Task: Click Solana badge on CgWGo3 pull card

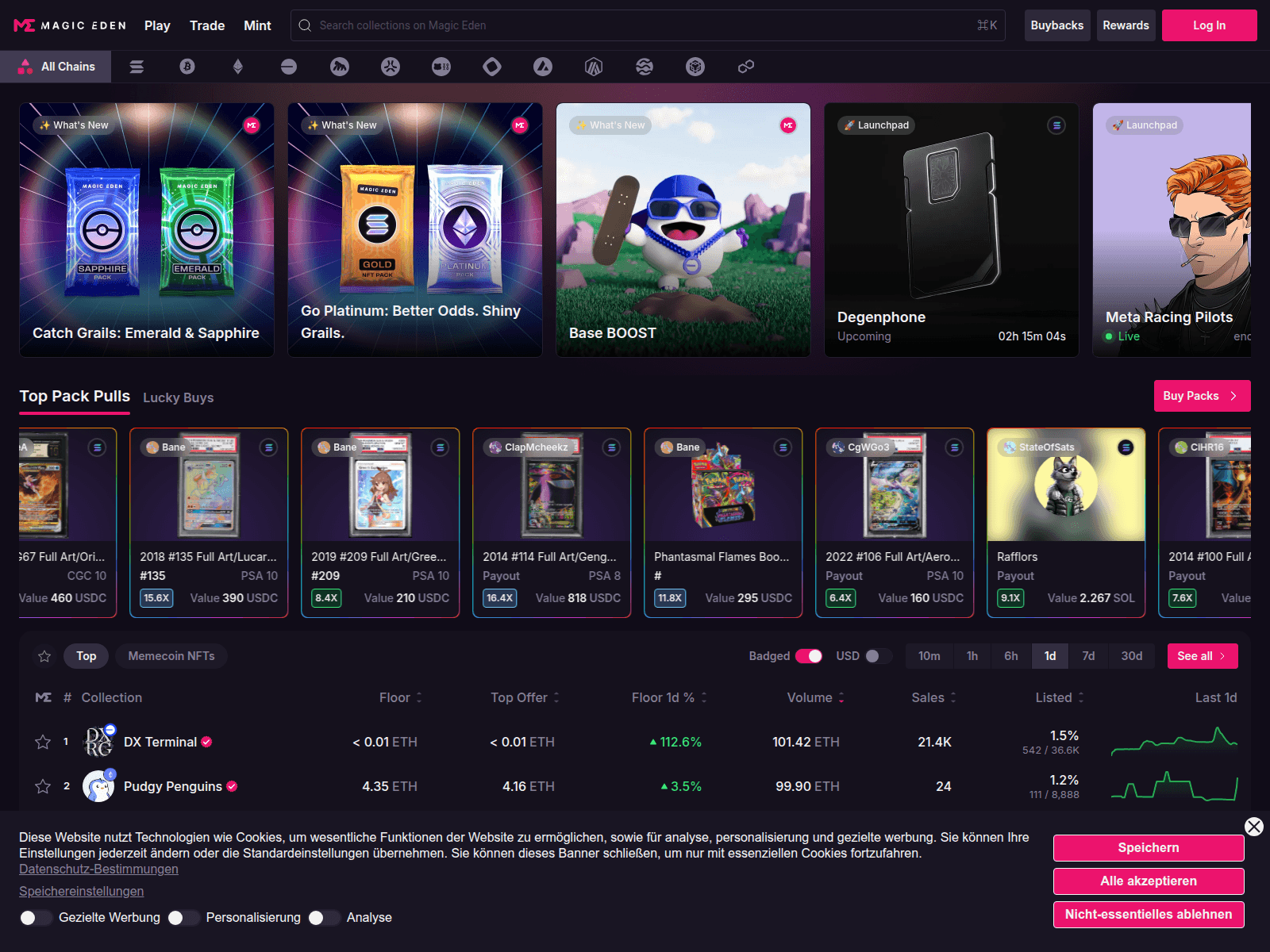Action: (x=955, y=447)
